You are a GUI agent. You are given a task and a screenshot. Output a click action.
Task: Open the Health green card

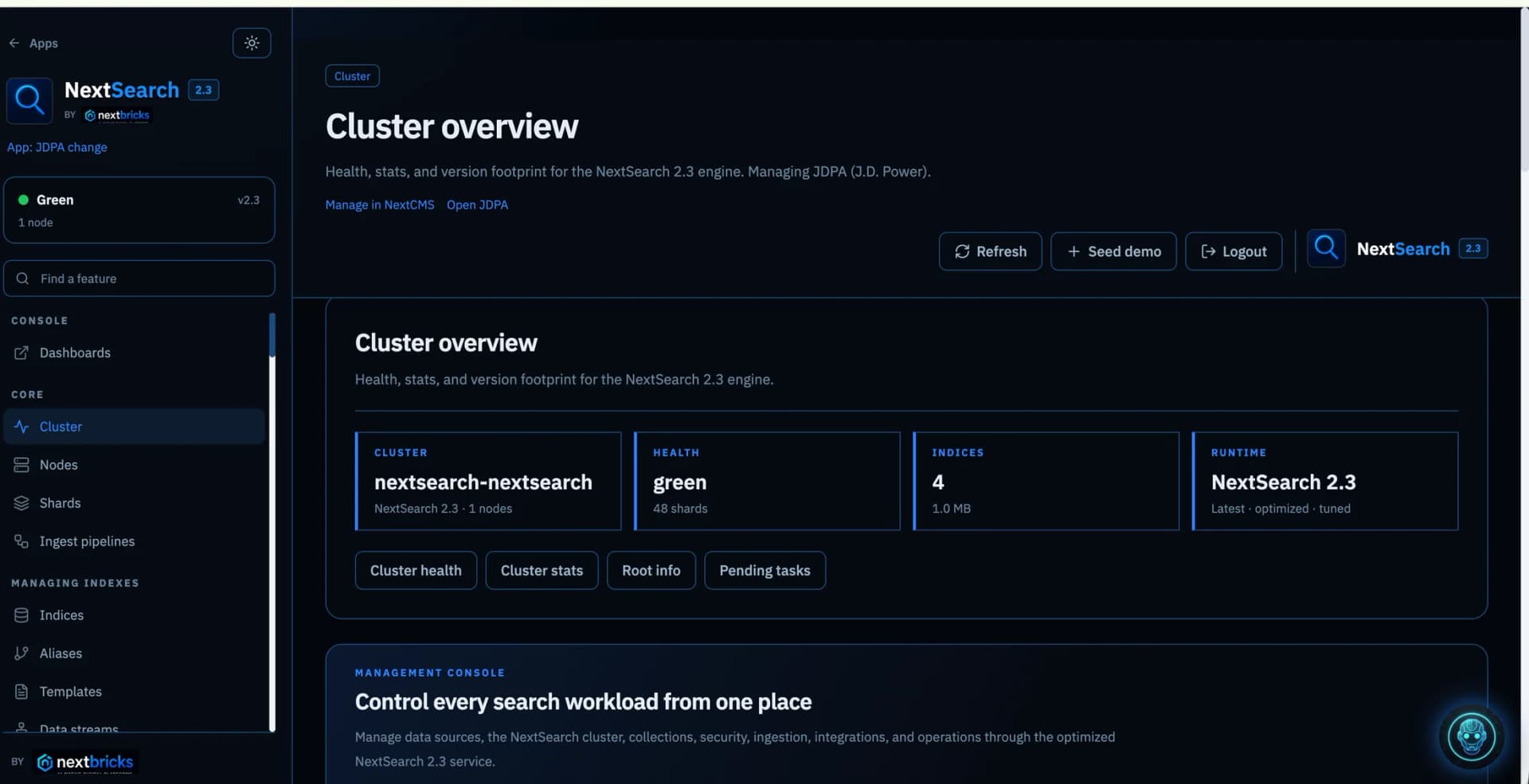(x=767, y=481)
